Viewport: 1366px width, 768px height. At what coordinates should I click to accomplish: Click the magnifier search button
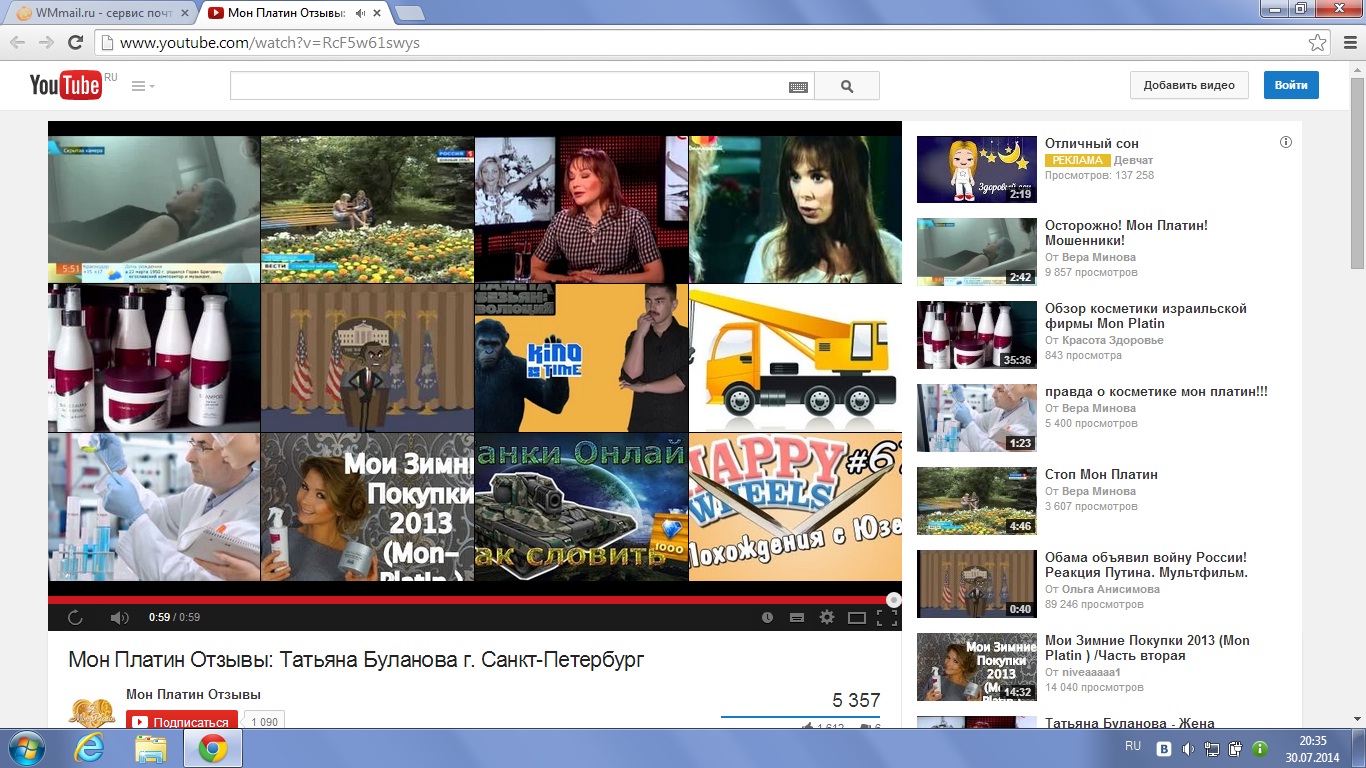[x=847, y=86]
